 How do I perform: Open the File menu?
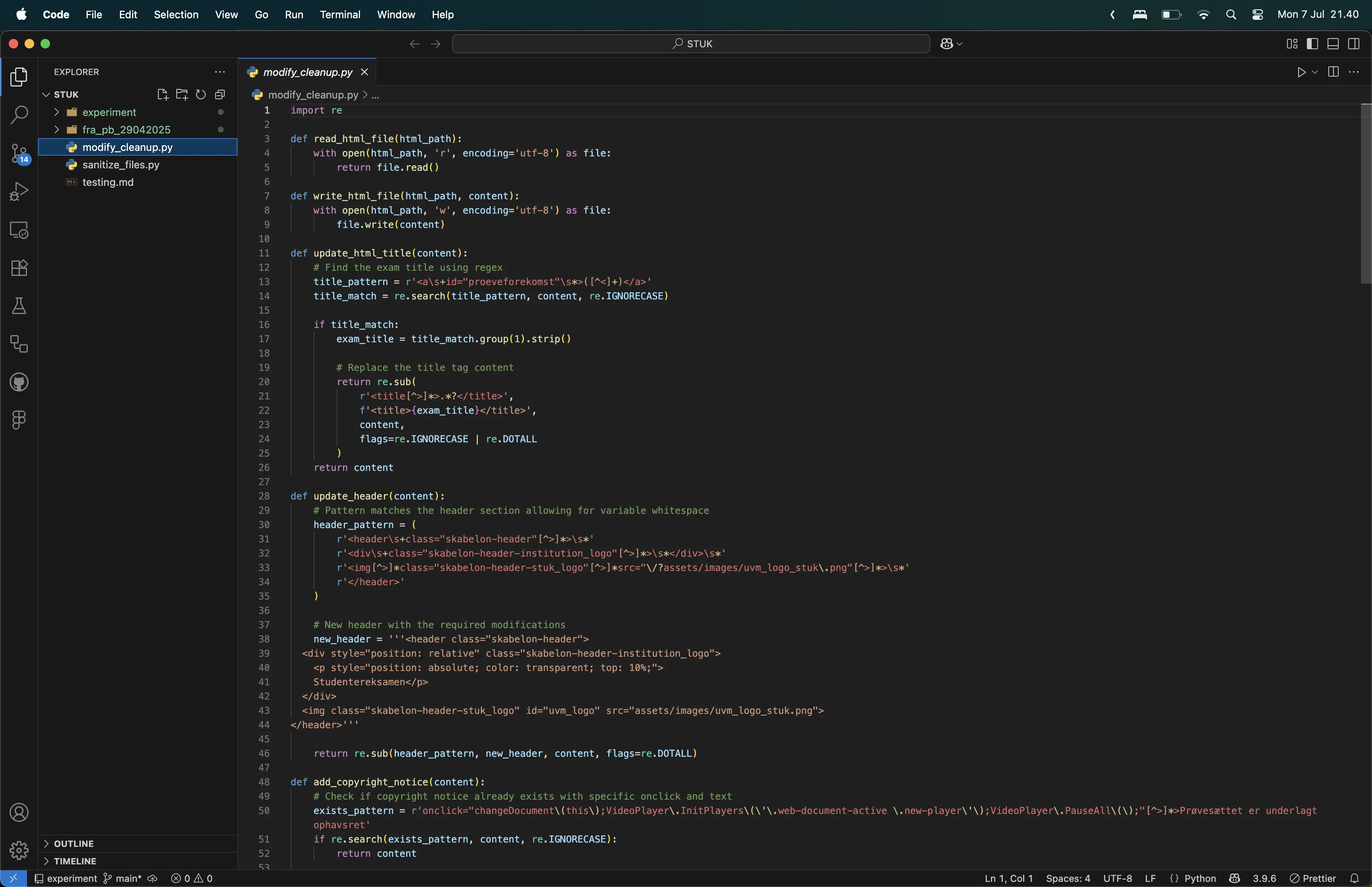[94, 14]
